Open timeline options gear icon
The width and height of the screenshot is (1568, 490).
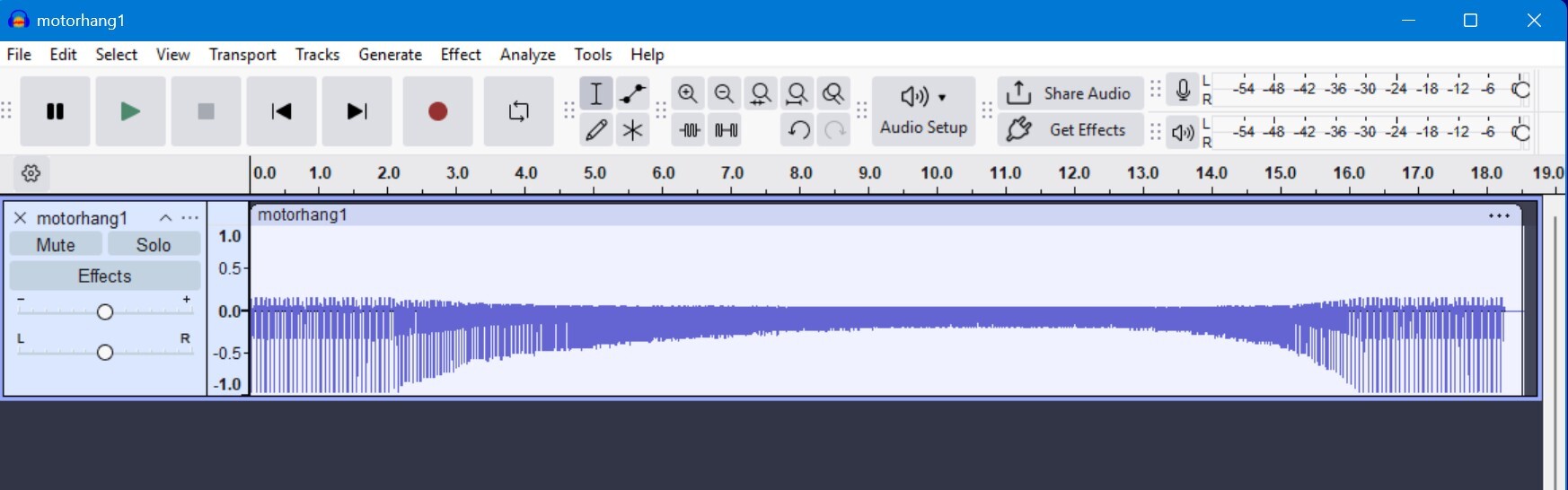pyautogui.click(x=31, y=173)
